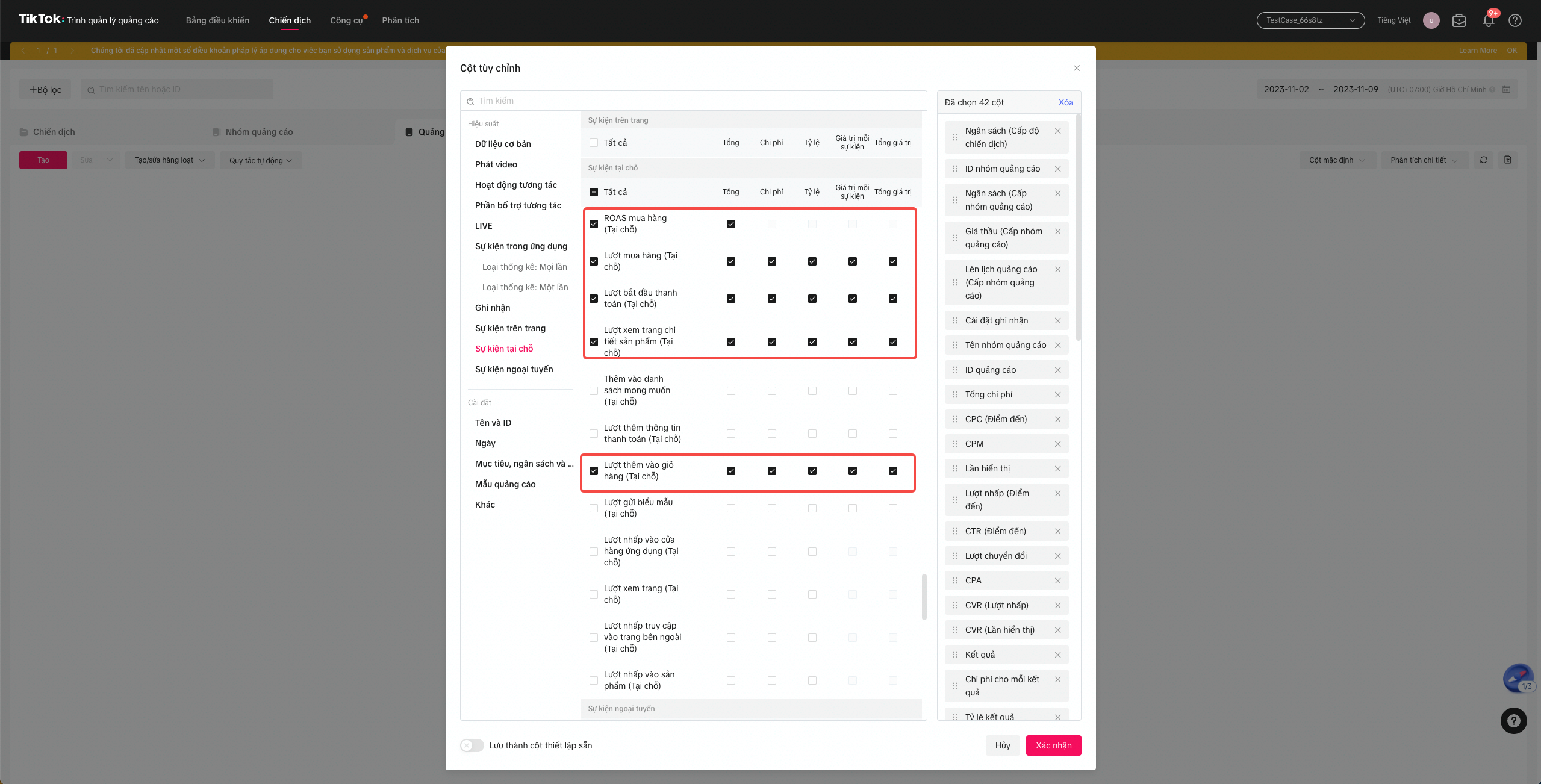
Task: Close the Cột tùy chỉnh dialog
Action: click(1076, 68)
